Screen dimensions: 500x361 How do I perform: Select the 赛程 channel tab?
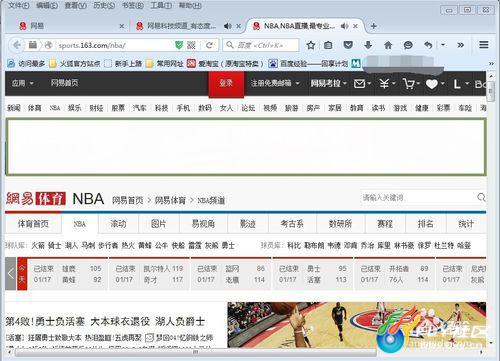click(385, 224)
